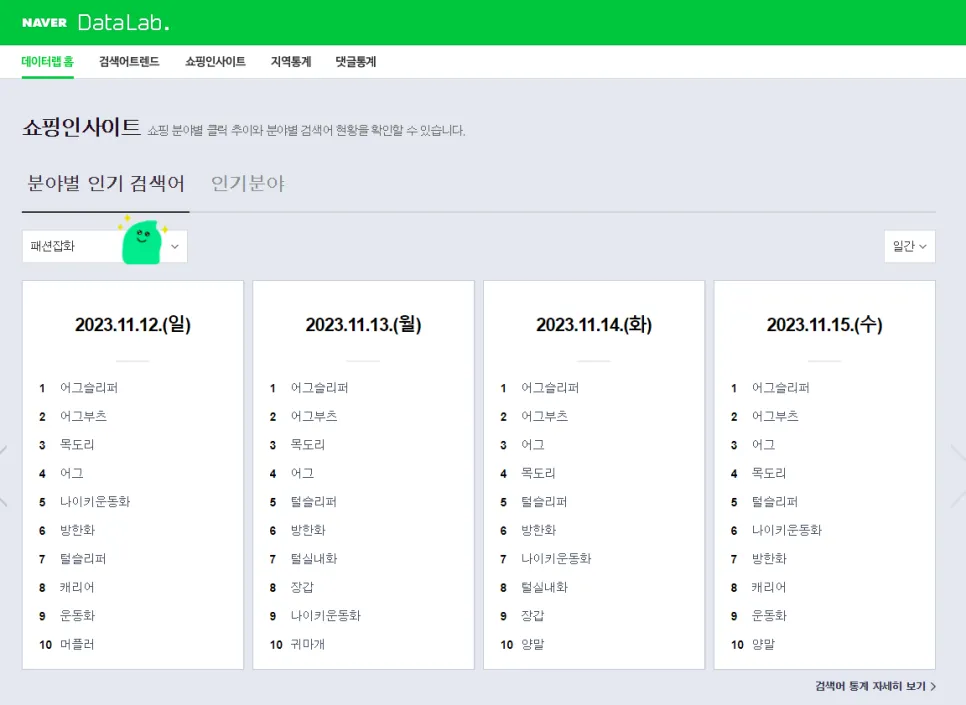
Task: Click 방한화 ranked 7 on 2023.11.15
Action: [769, 558]
